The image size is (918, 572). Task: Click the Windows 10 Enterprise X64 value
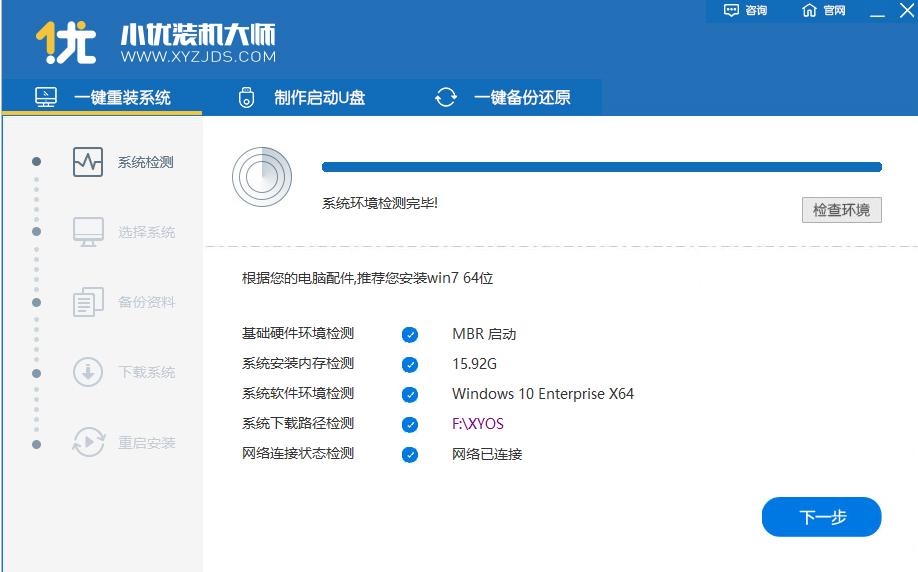tap(543, 394)
